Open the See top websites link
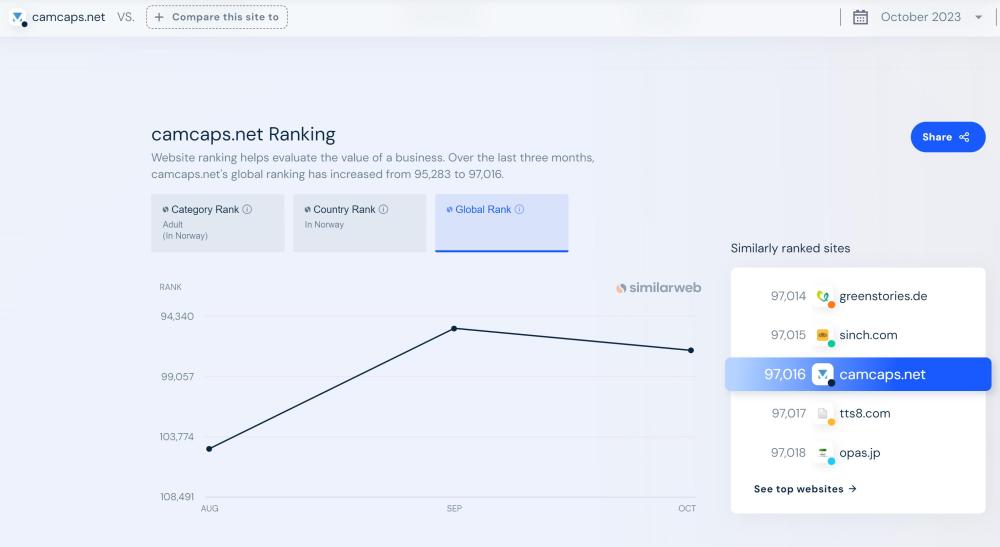This screenshot has width=1000, height=547. click(x=805, y=489)
